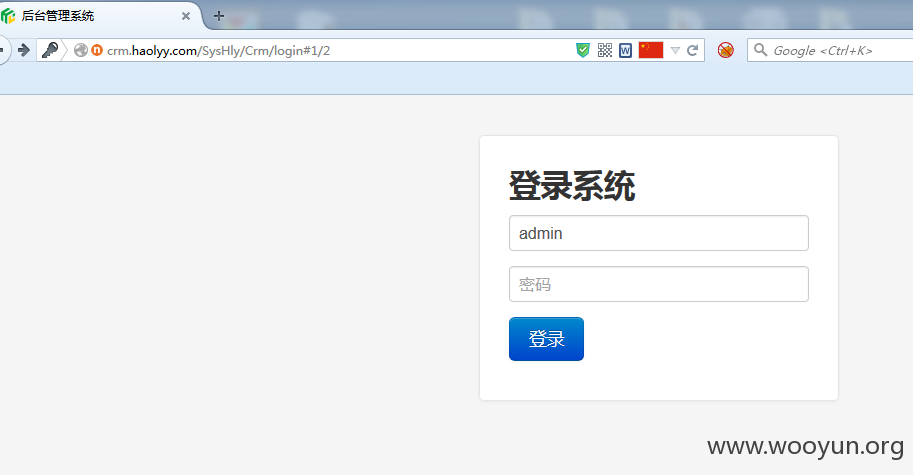Click the green tab favicon
Image resolution: width=913 pixels, height=475 pixels.
point(8,16)
